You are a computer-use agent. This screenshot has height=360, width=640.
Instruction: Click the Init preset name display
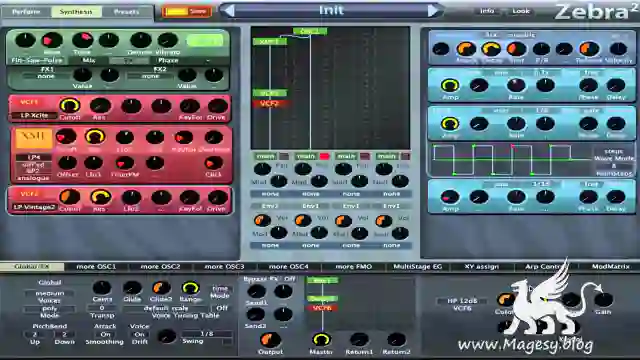pos(331,11)
